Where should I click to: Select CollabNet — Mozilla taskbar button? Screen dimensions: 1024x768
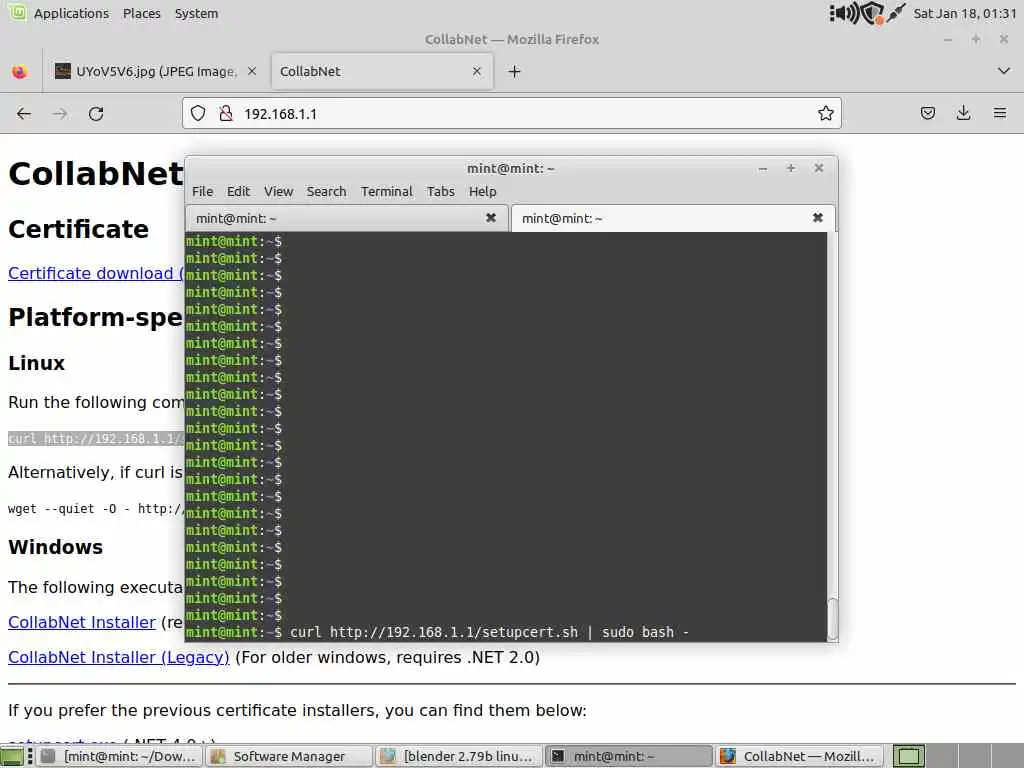pos(799,756)
